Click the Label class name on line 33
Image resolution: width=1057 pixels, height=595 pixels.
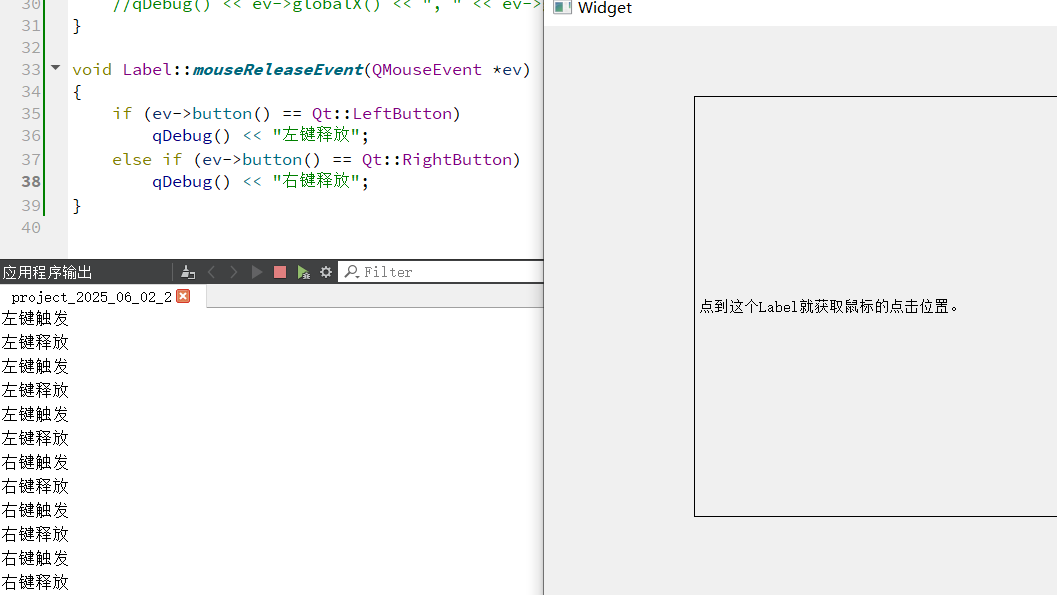click(147, 70)
